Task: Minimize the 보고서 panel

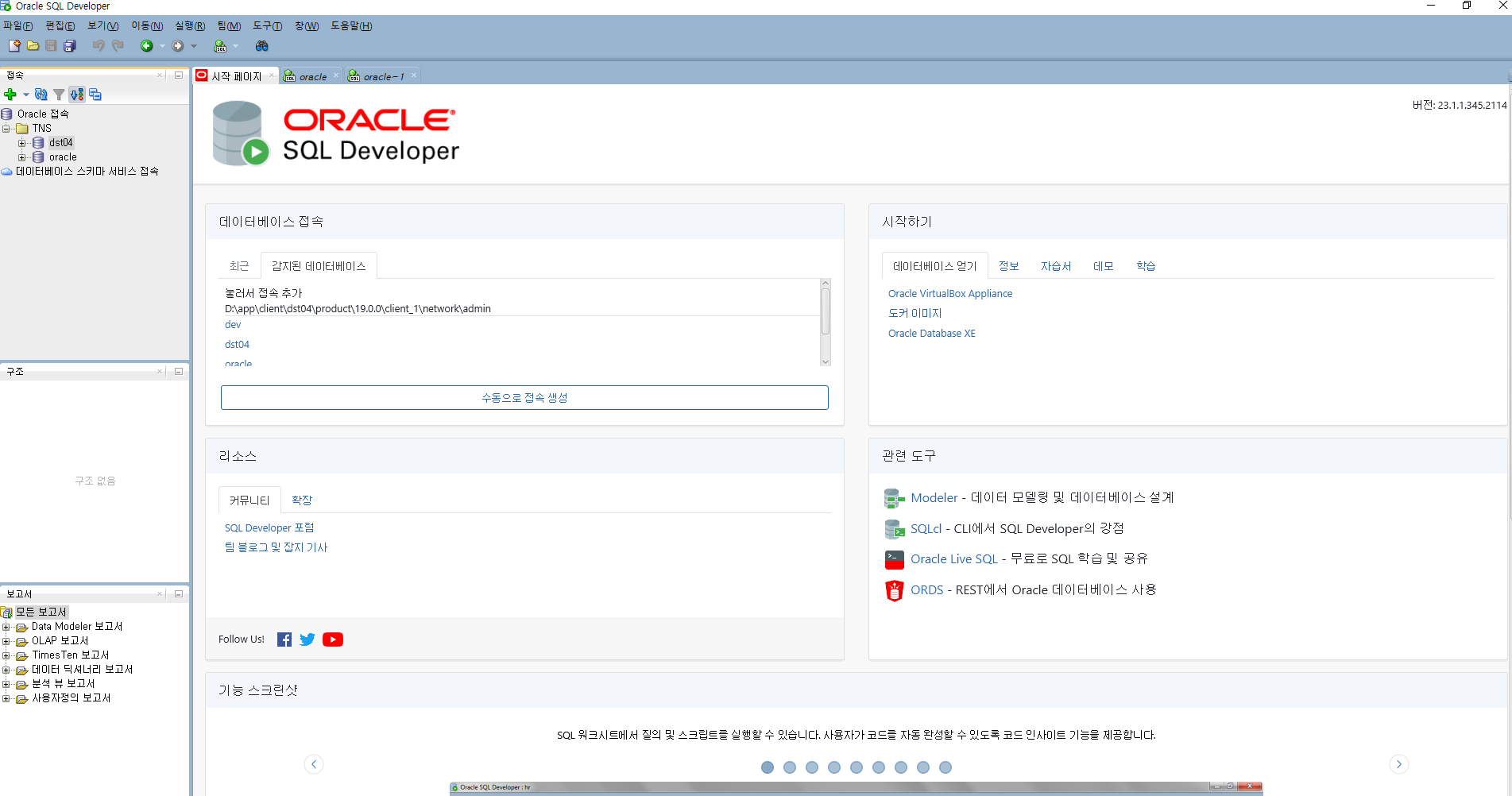Action: click(179, 593)
